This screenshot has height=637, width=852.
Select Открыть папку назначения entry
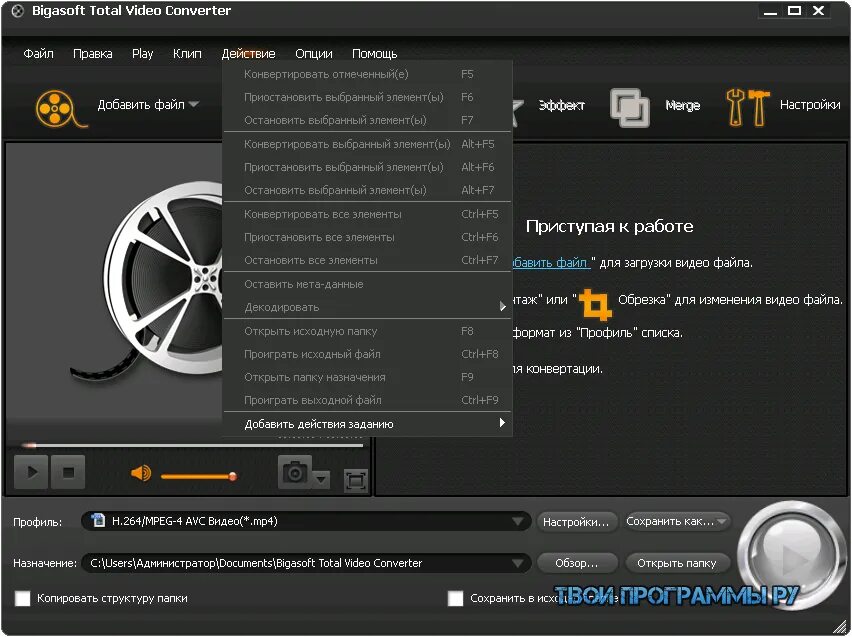(x=367, y=377)
